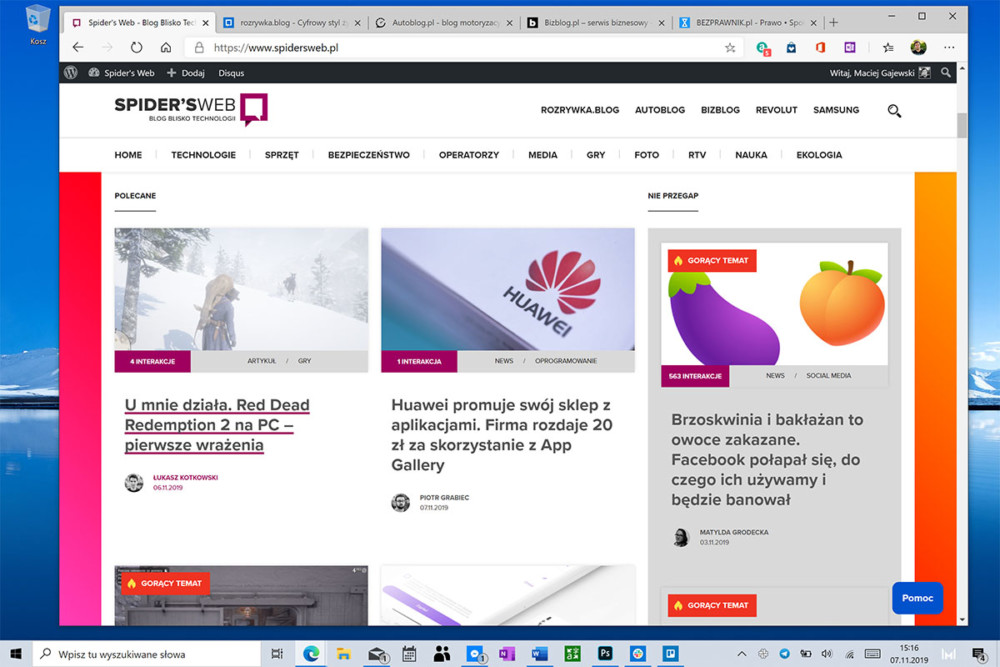The width and height of the screenshot is (1000, 667).
Task: Click the page vertical scrollbar thumb
Action: [962, 125]
